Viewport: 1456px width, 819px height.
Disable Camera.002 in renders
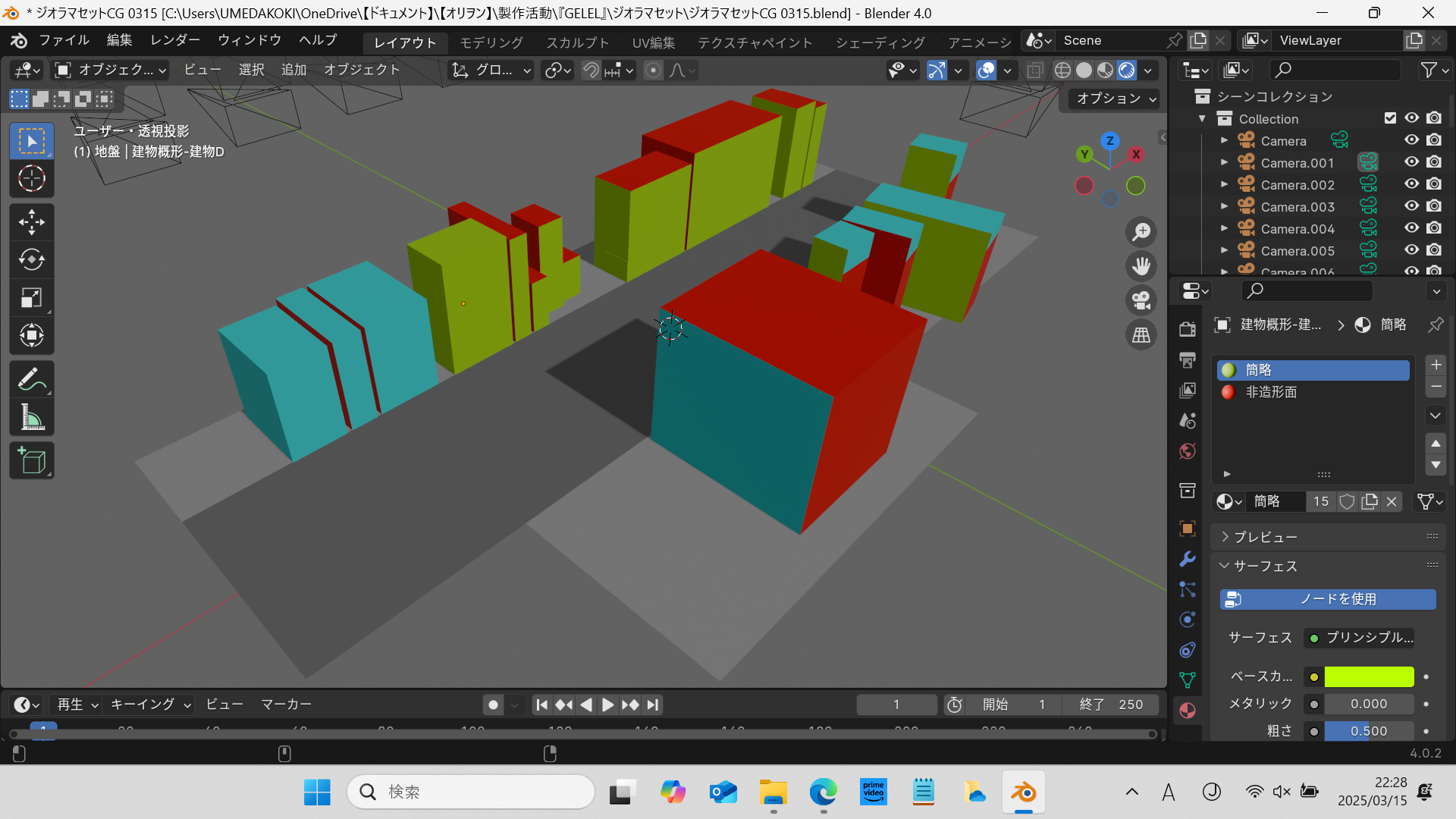[1433, 184]
